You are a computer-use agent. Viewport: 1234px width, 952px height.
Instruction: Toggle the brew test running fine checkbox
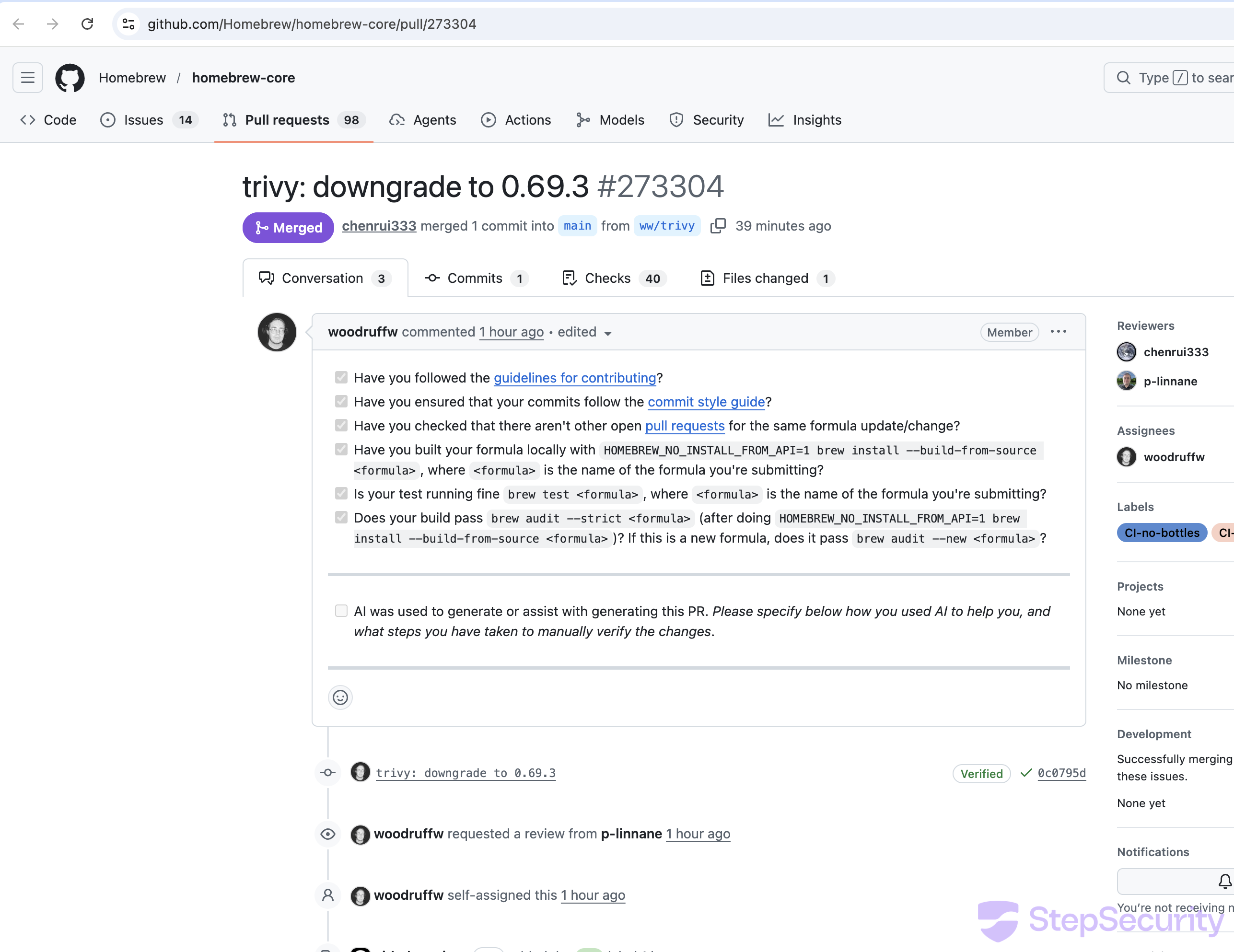(x=341, y=494)
